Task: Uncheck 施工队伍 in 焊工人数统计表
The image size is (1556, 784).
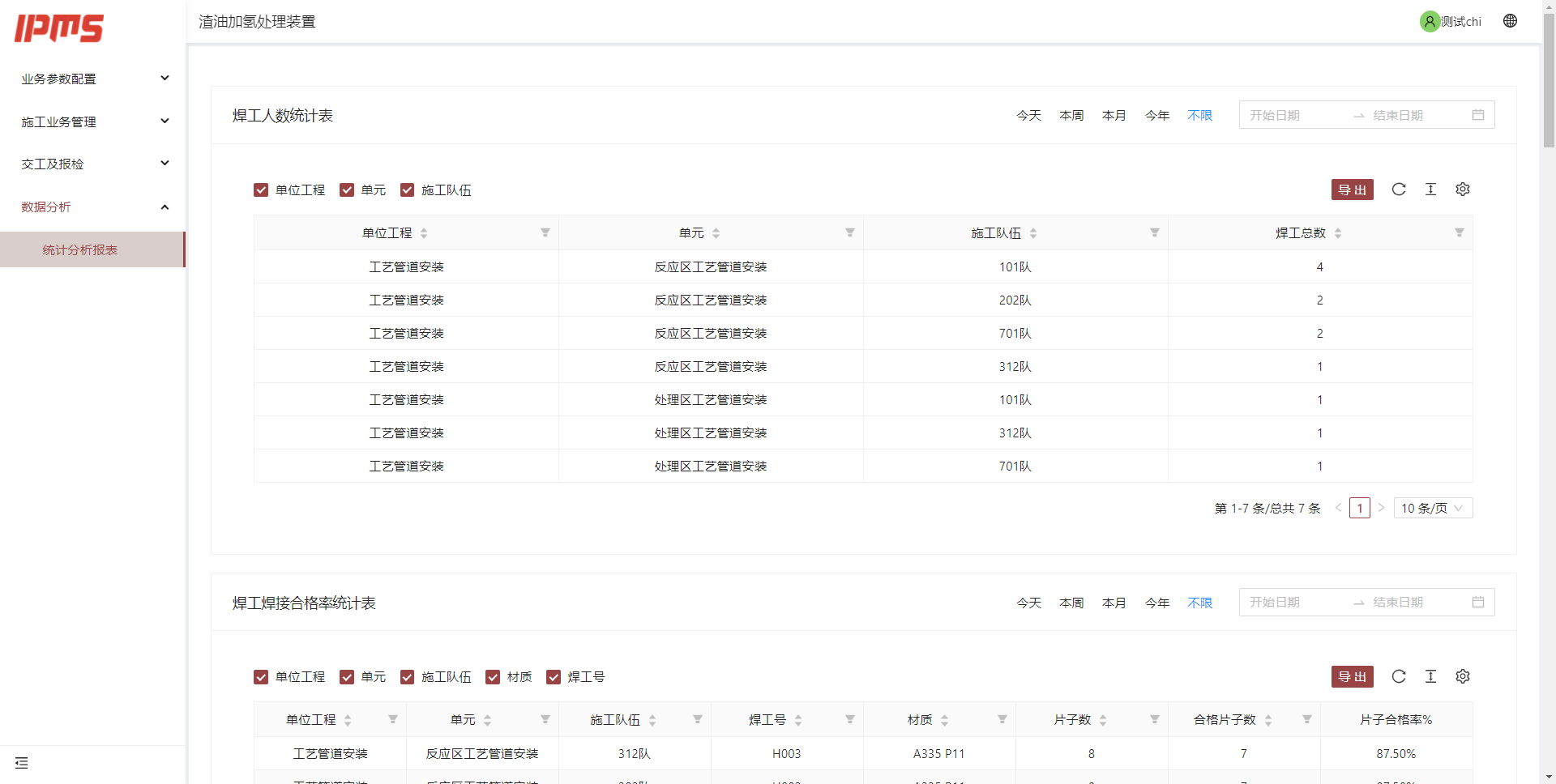Action: coord(408,190)
